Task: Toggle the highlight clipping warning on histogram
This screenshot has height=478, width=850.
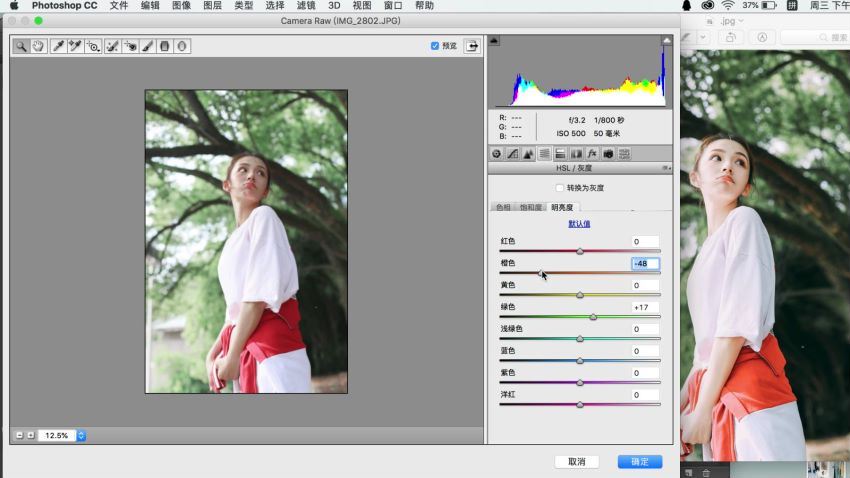Action: [666, 41]
